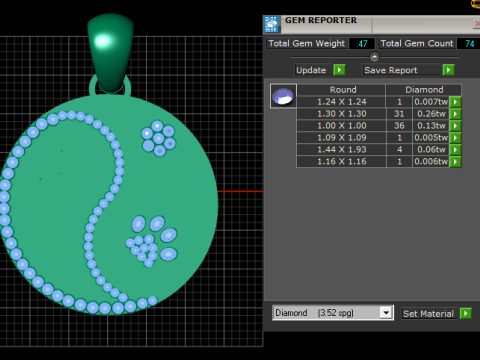Select the 1.16 X 1.16 size cell

pyautogui.click(x=341, y=162)
